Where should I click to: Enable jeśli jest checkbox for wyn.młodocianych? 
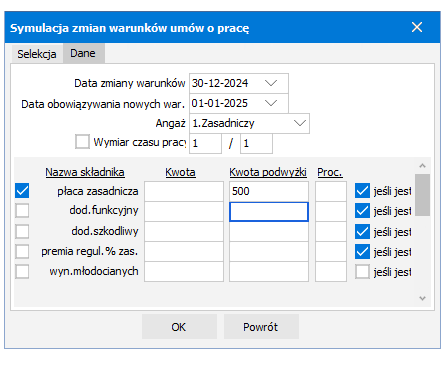(362, 272)
